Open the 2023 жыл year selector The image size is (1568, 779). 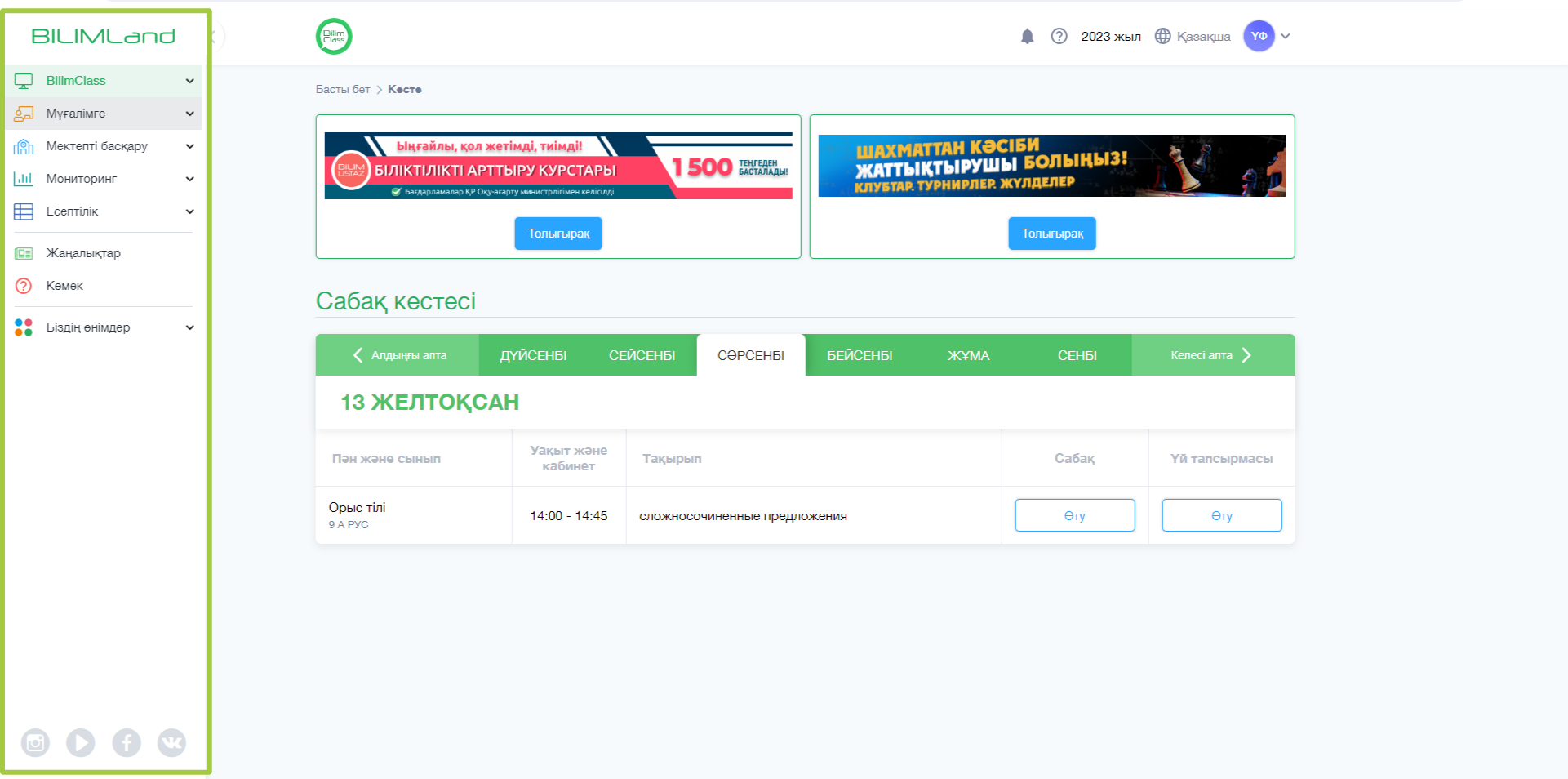[1111, 36]
